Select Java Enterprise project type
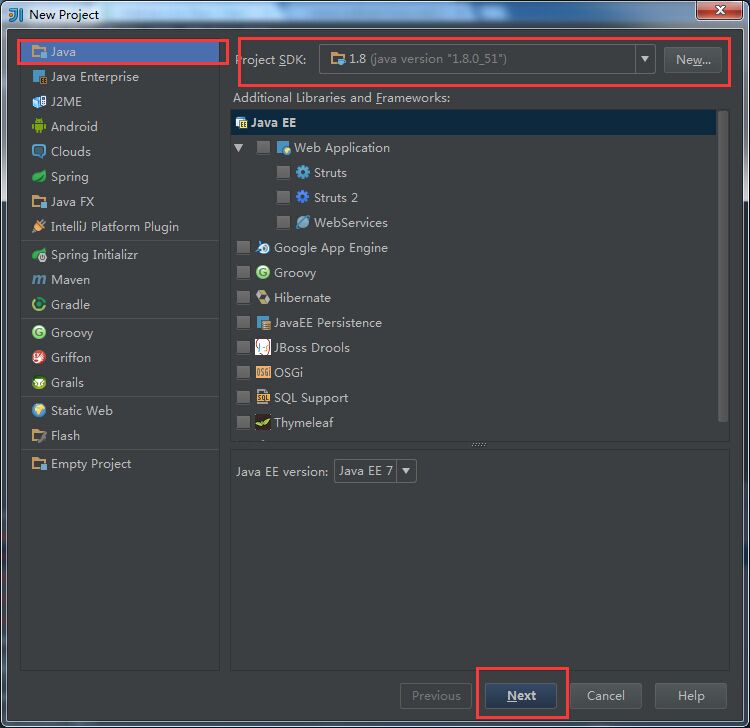 pos(120,77)
